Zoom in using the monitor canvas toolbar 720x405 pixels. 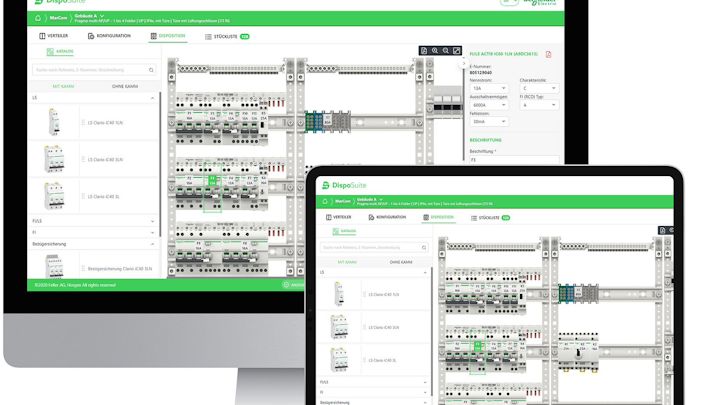pyautogui.click(x=435, y=51)
